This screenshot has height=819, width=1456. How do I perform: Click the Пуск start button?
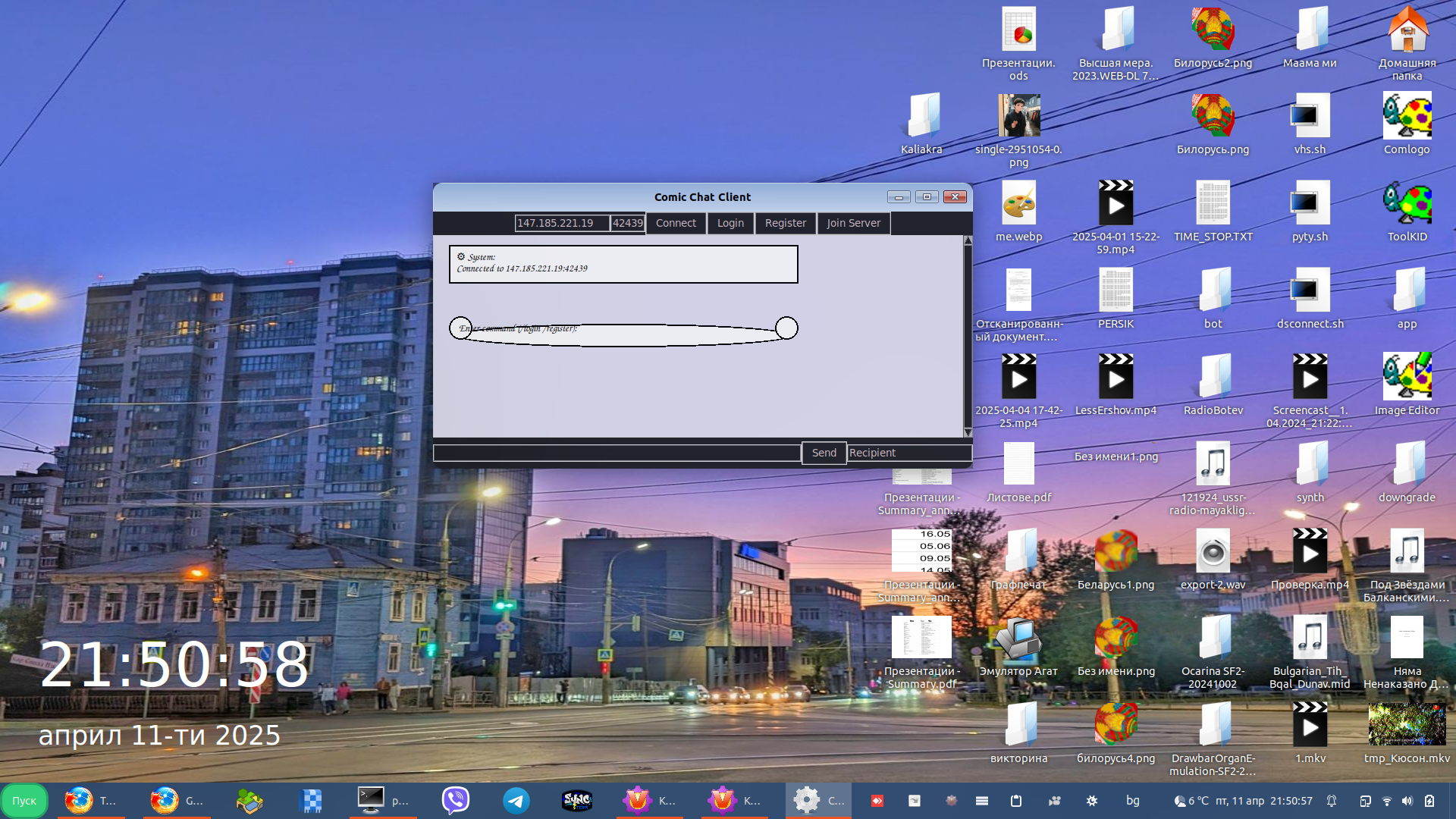tap(24, 801)
